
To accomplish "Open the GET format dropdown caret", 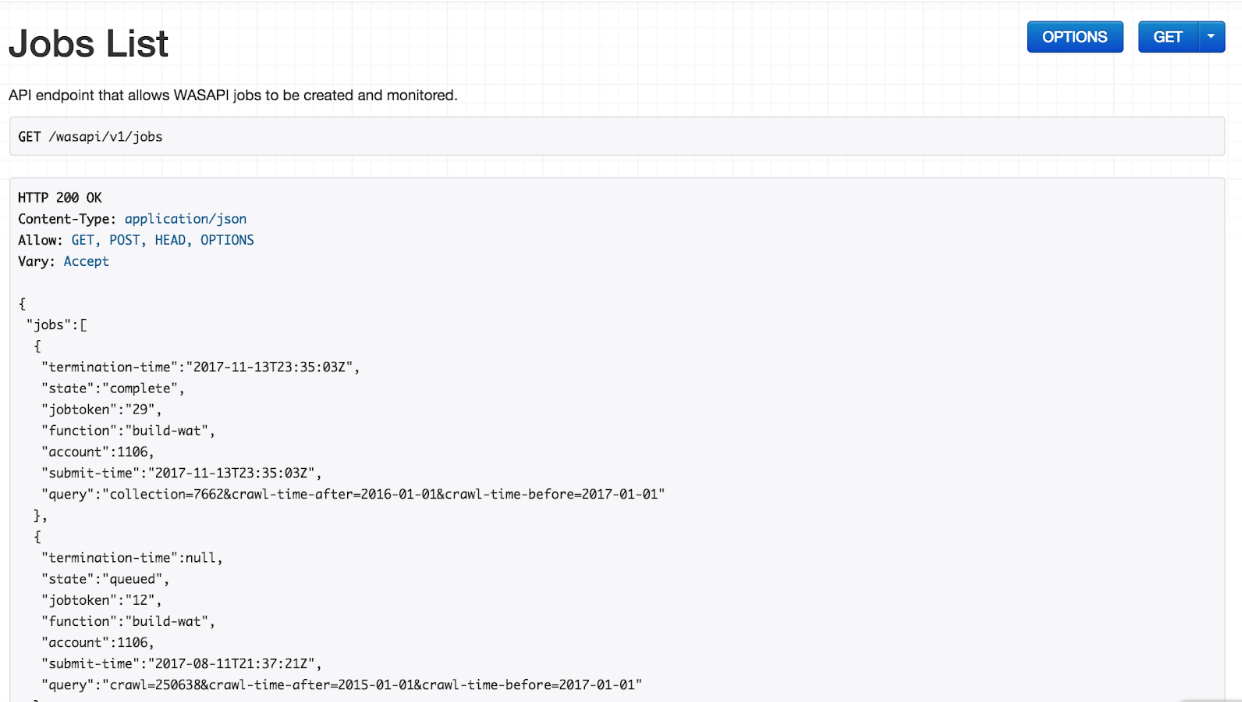I will 1210,37.
